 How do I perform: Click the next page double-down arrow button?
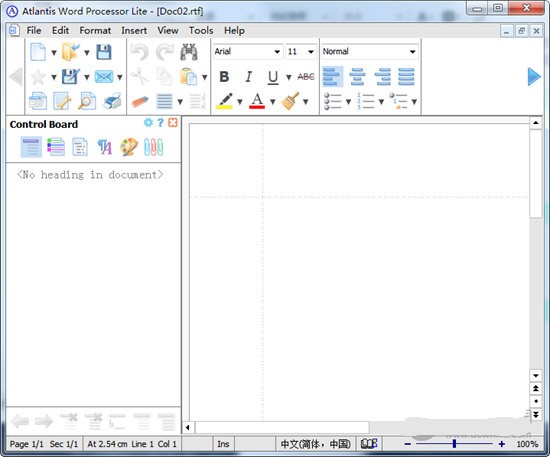(536, 415)
